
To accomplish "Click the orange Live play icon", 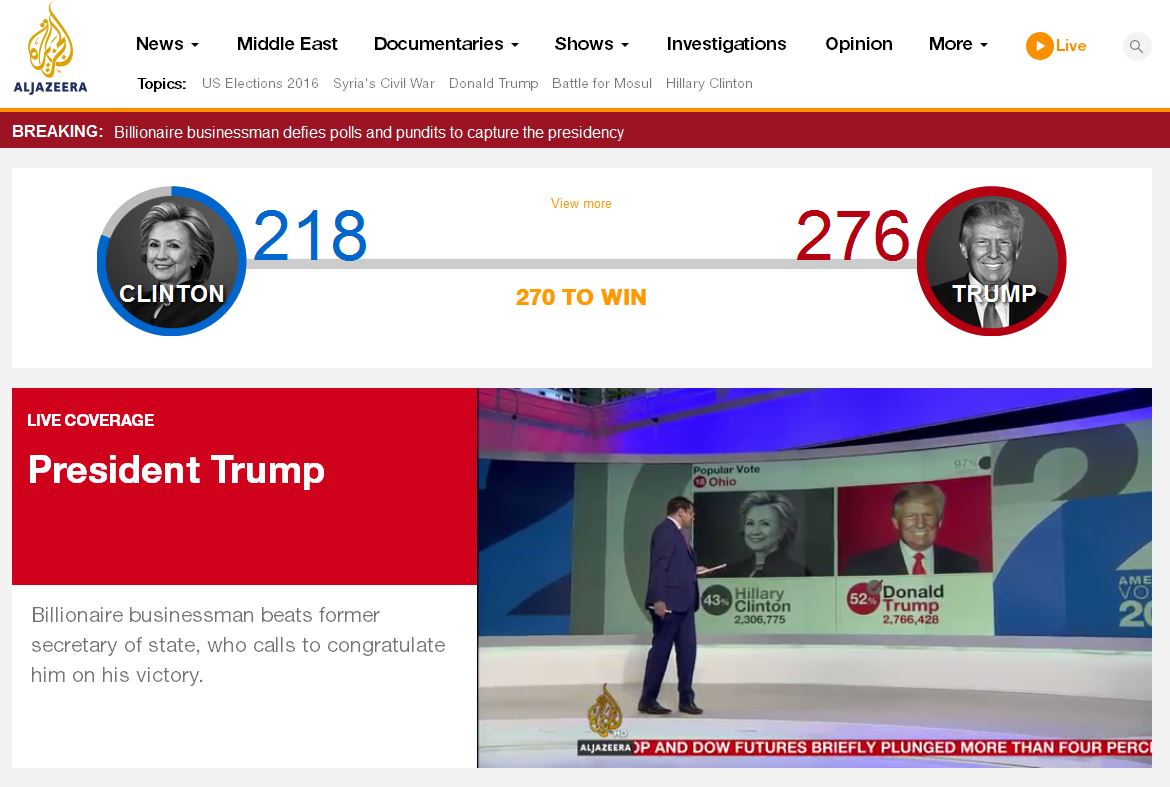I will (x=1039, y=46).
